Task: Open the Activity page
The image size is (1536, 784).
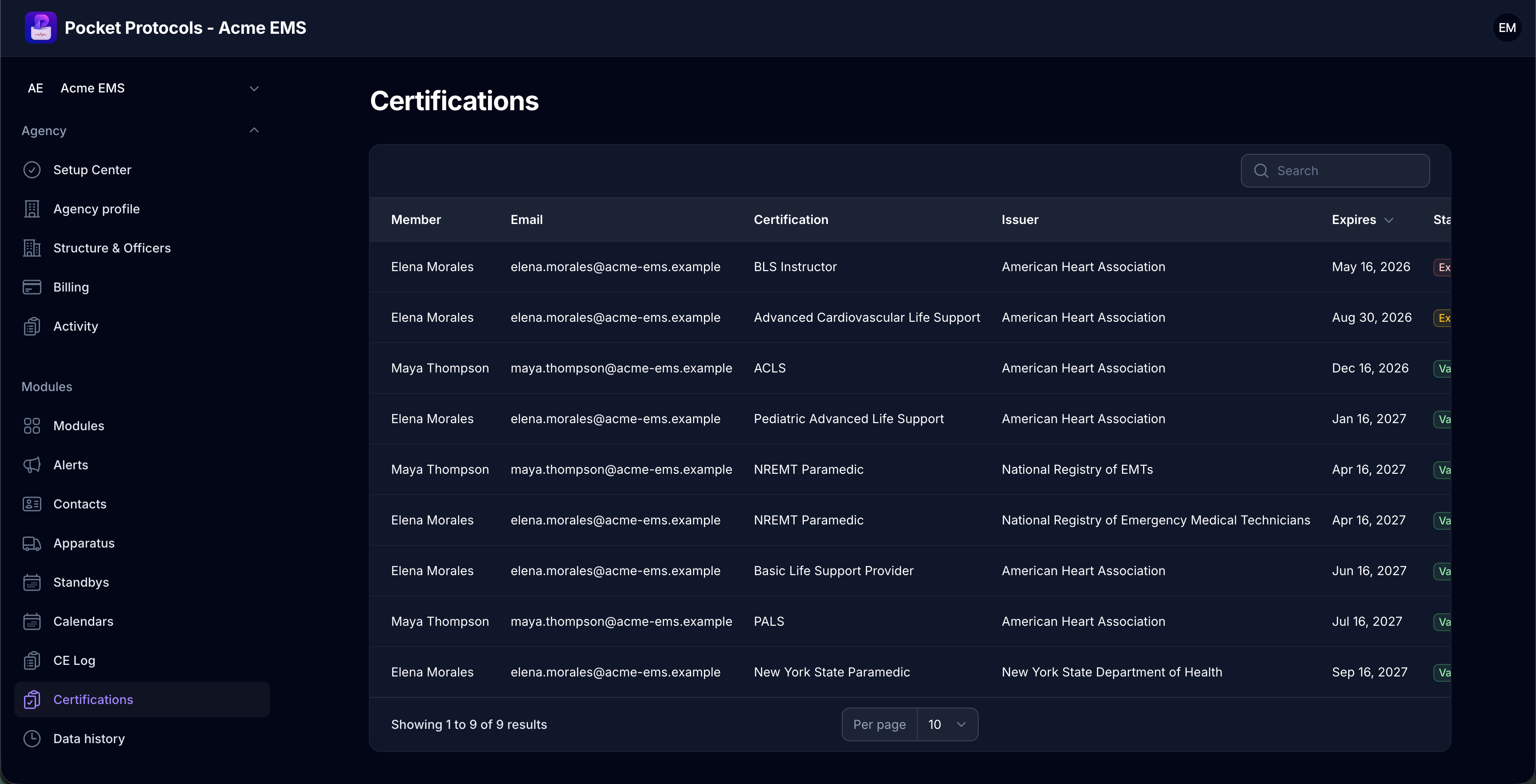Action: [x=142, y=326]
